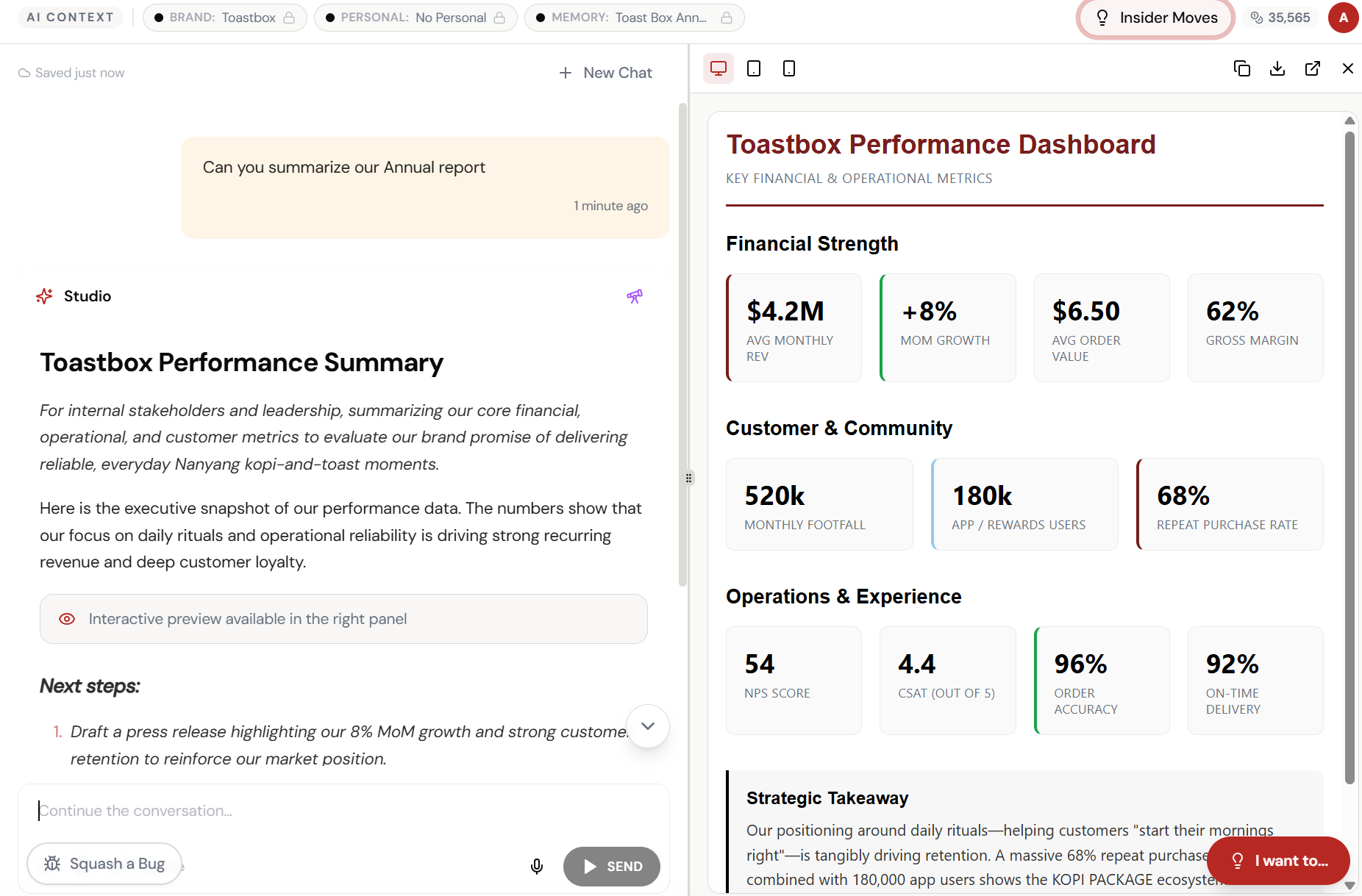This screenshot has height=896, width=1362.
Task: Switch preview to tablet view
Action: click(753, 68)
